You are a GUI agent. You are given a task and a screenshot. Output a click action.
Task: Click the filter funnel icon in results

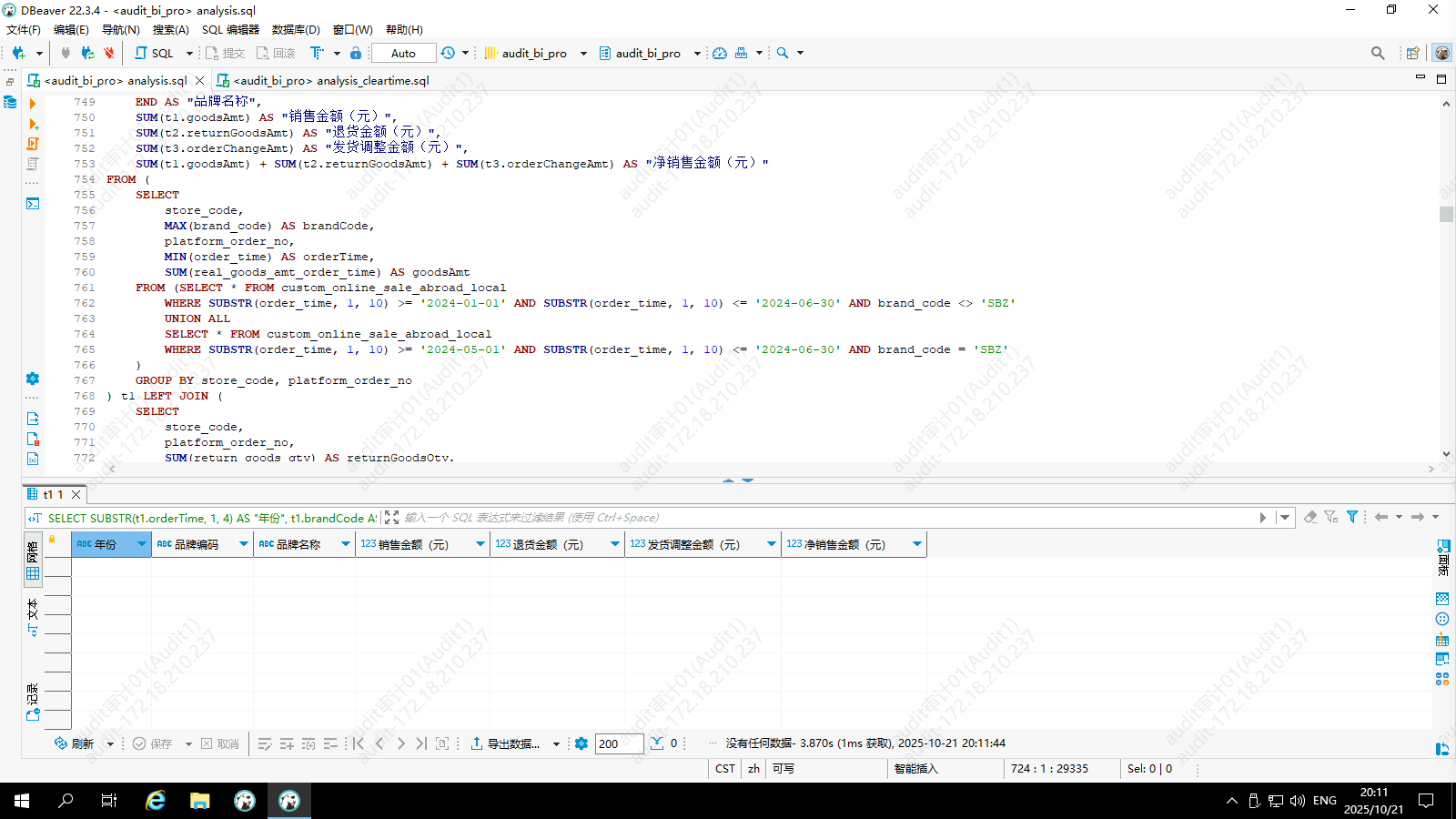click(1352, 517)
